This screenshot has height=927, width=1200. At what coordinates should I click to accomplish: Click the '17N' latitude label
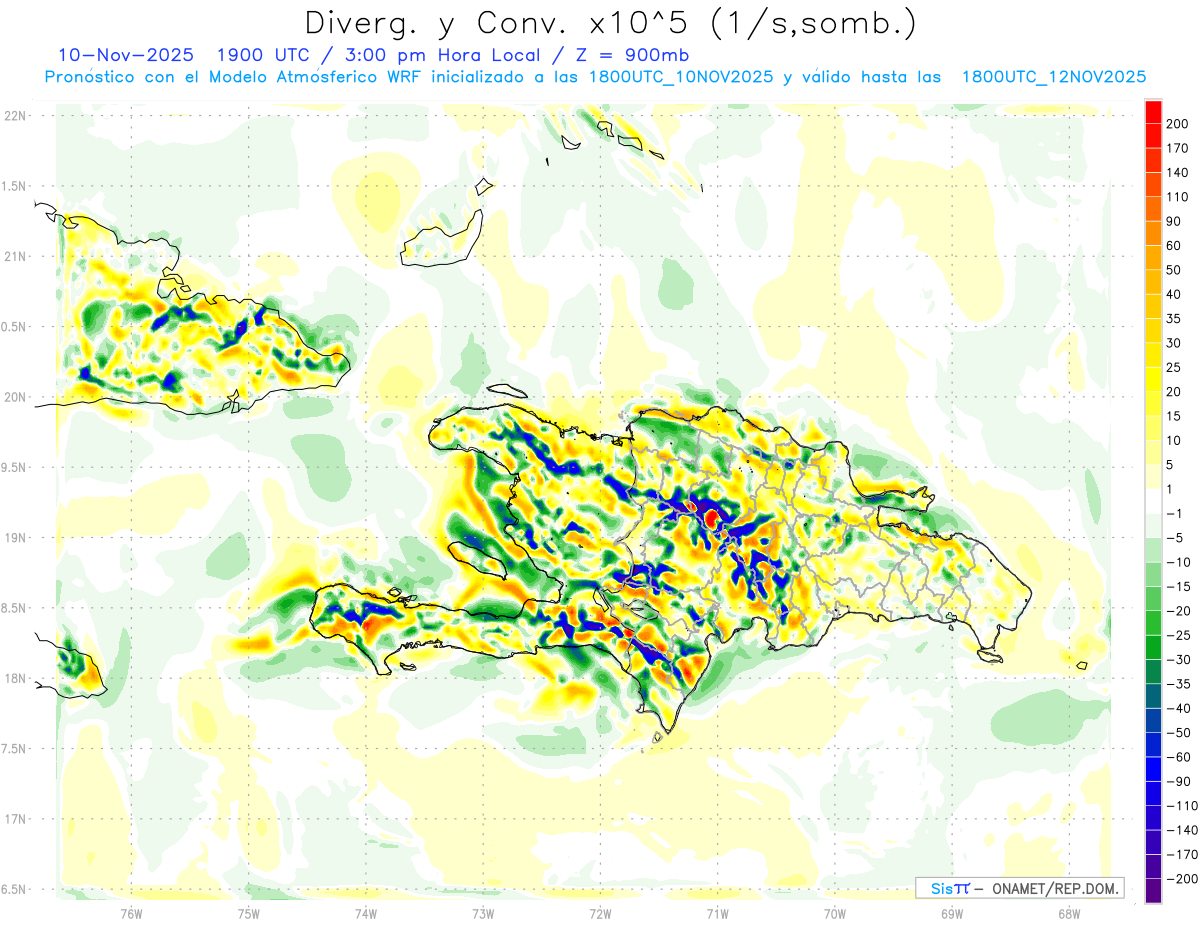click(x=13, y=820)
